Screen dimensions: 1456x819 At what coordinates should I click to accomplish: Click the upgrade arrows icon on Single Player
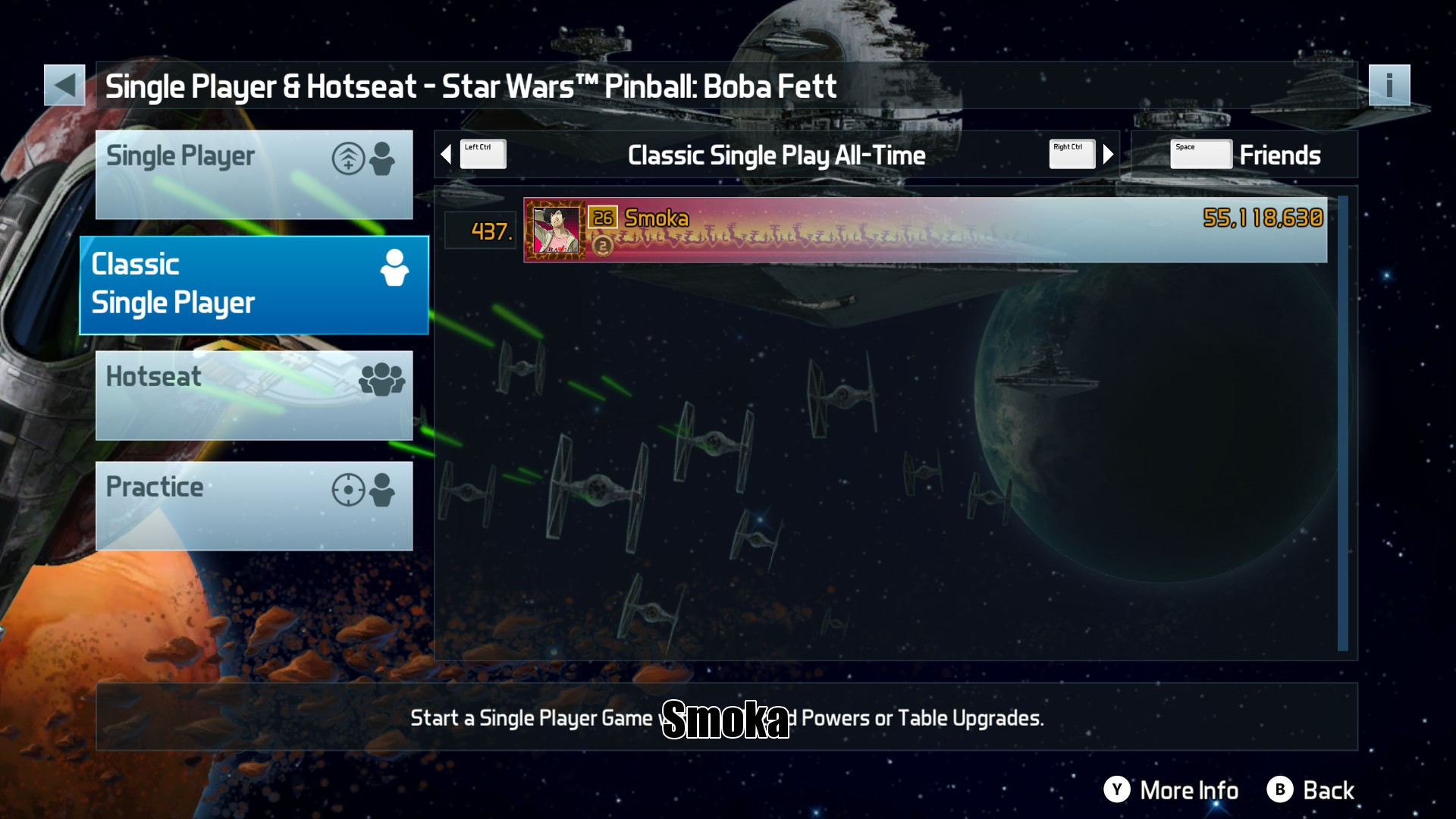point(348,158)
